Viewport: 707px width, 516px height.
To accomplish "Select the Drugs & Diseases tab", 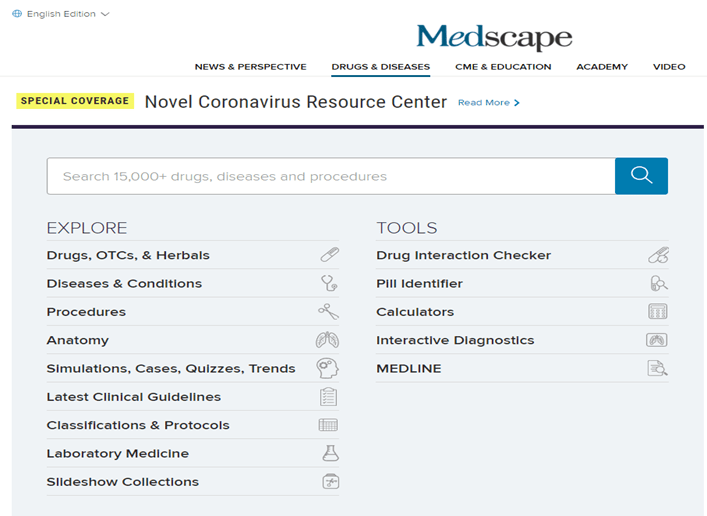I will 381,67.
